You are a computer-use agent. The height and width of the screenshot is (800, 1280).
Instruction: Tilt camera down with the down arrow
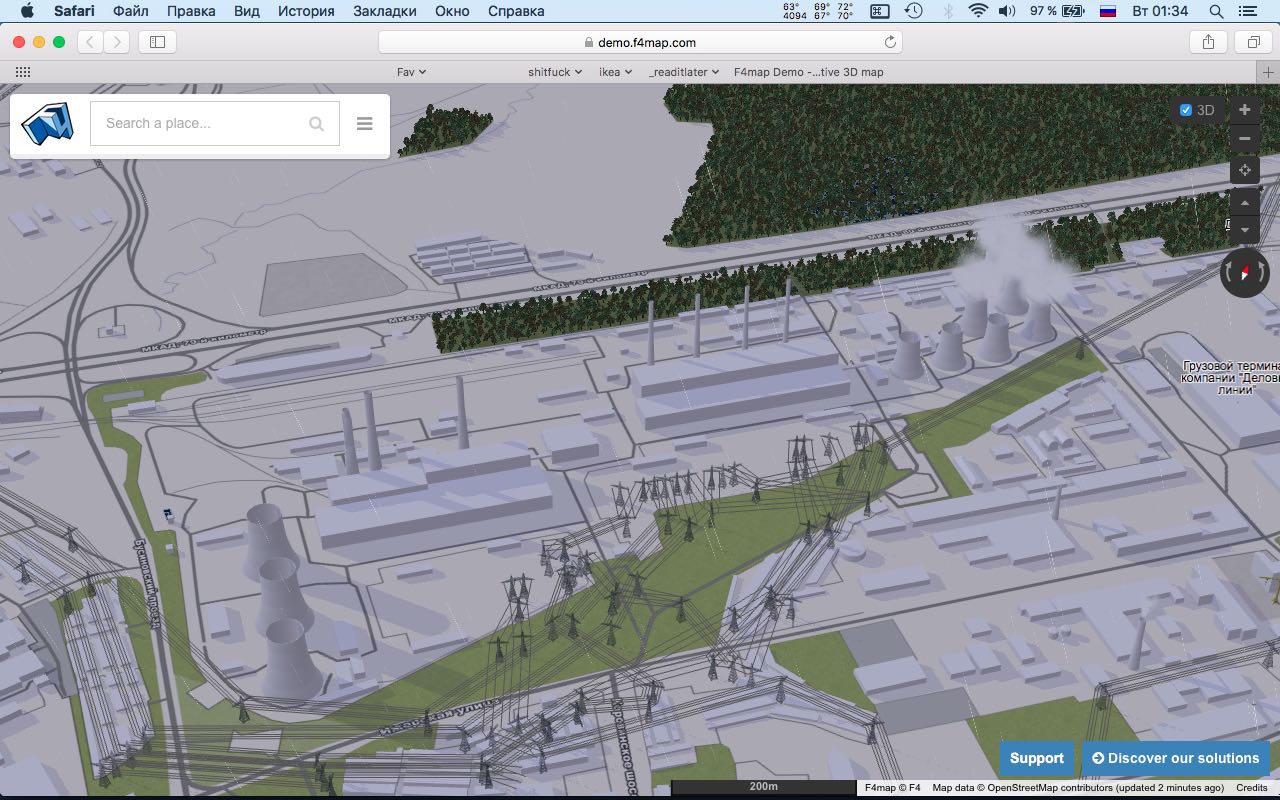[x=1244, y=230]
